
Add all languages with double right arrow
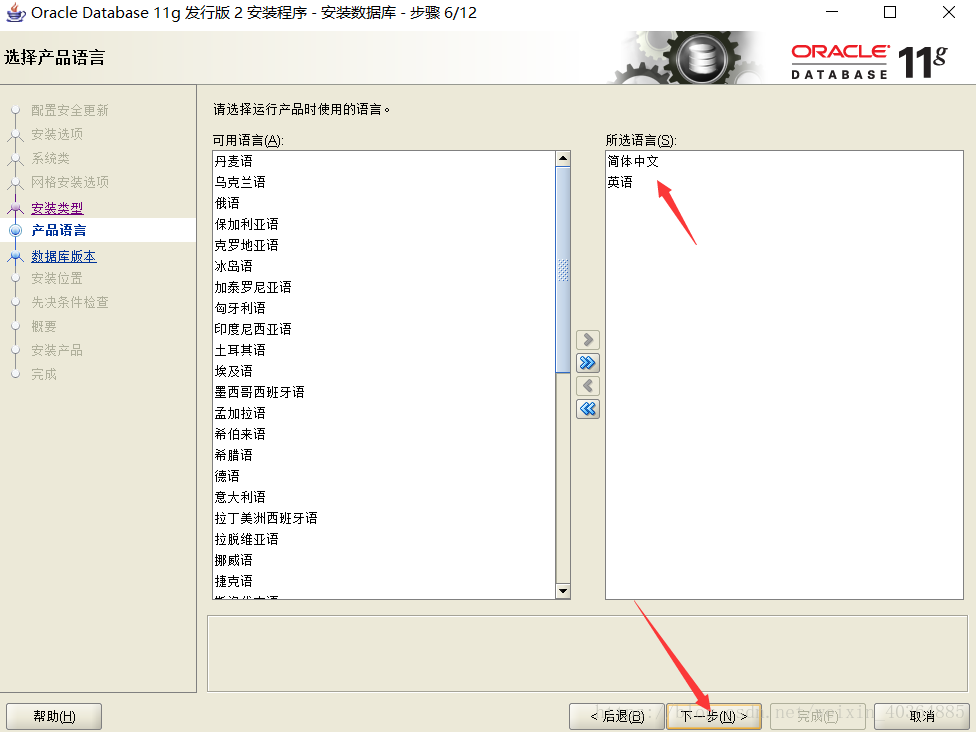coord(588,363)
